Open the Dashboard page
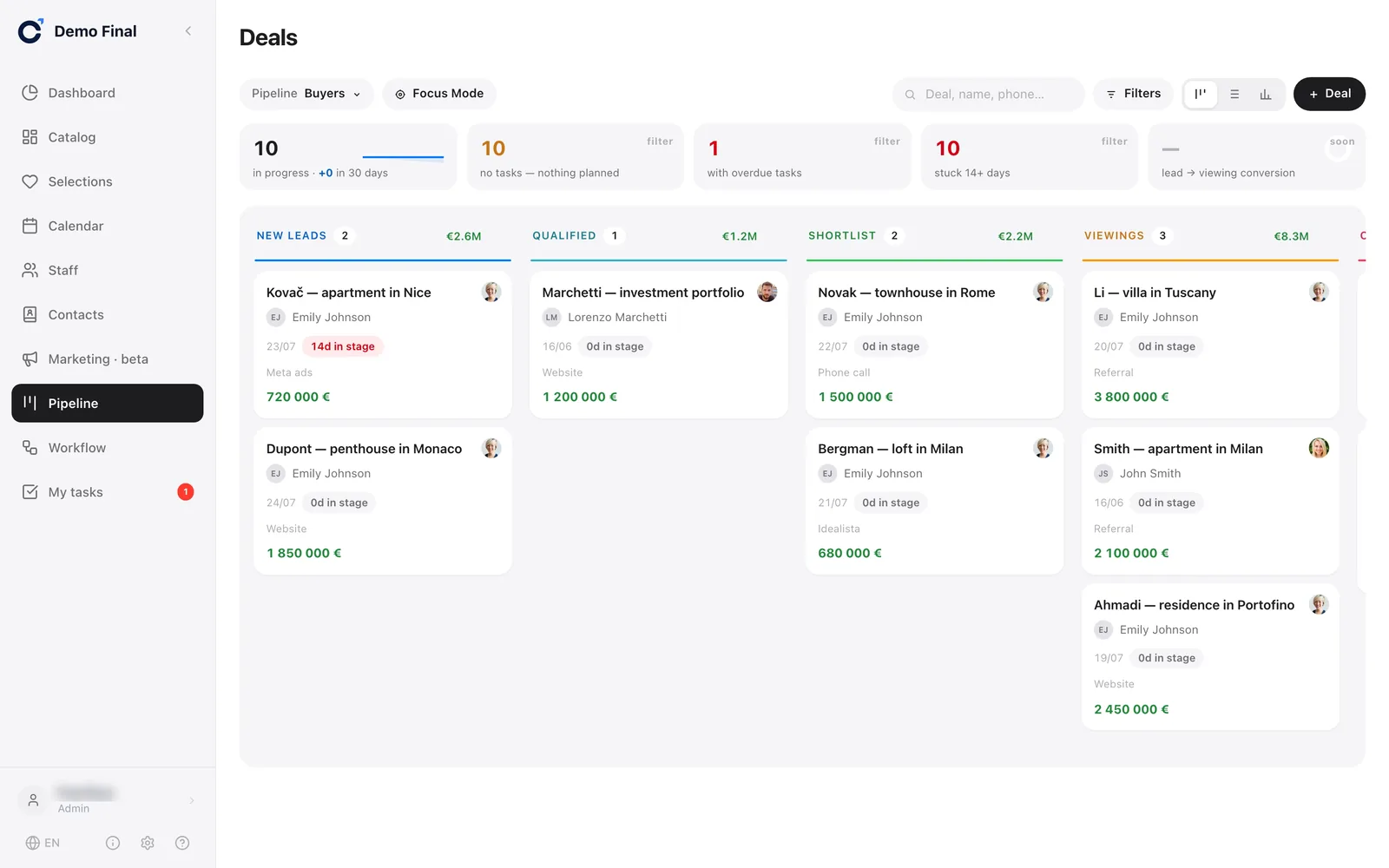 point(107,93)
